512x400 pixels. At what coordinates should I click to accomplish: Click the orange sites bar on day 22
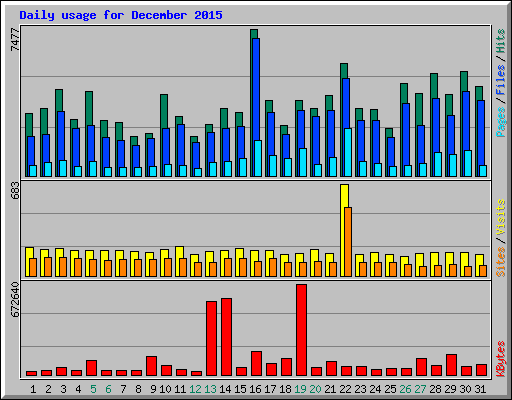click(x=348, y=242)
